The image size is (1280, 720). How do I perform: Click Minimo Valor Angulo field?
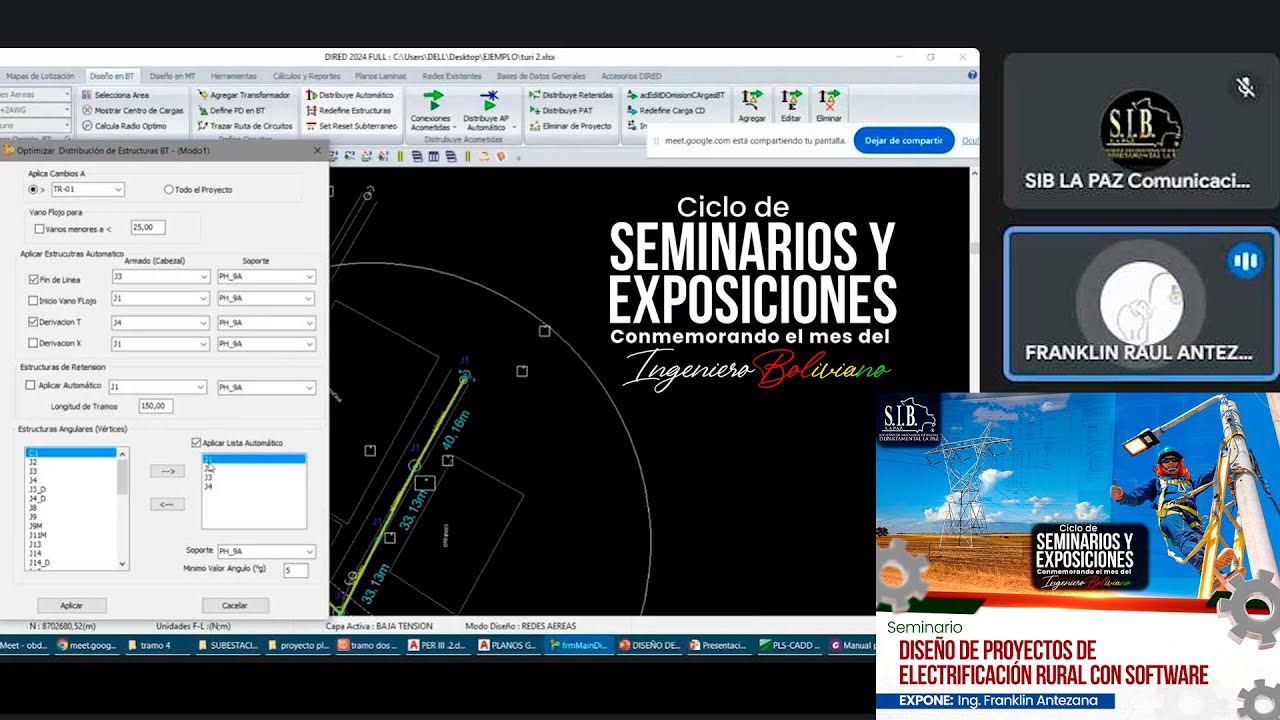pos(295,570)
